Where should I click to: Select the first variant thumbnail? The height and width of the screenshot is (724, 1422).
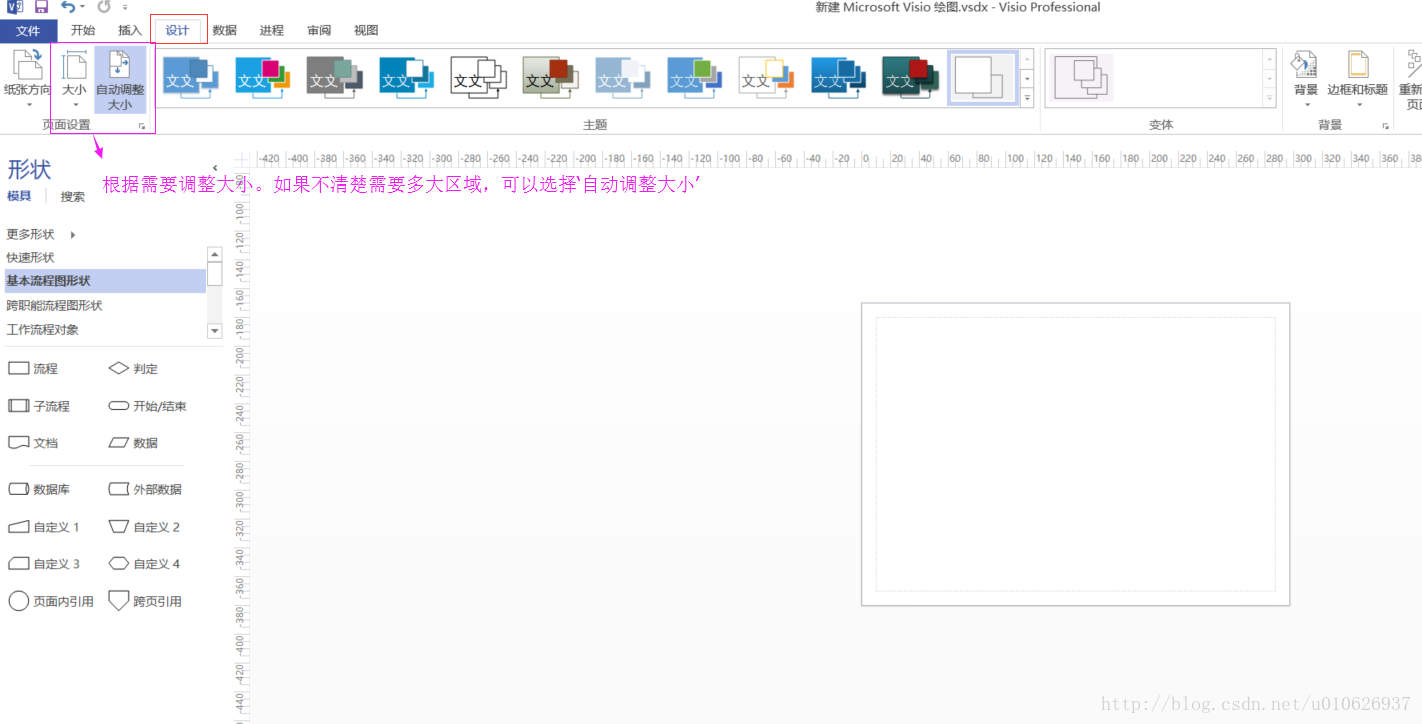tap(1083, 78)
